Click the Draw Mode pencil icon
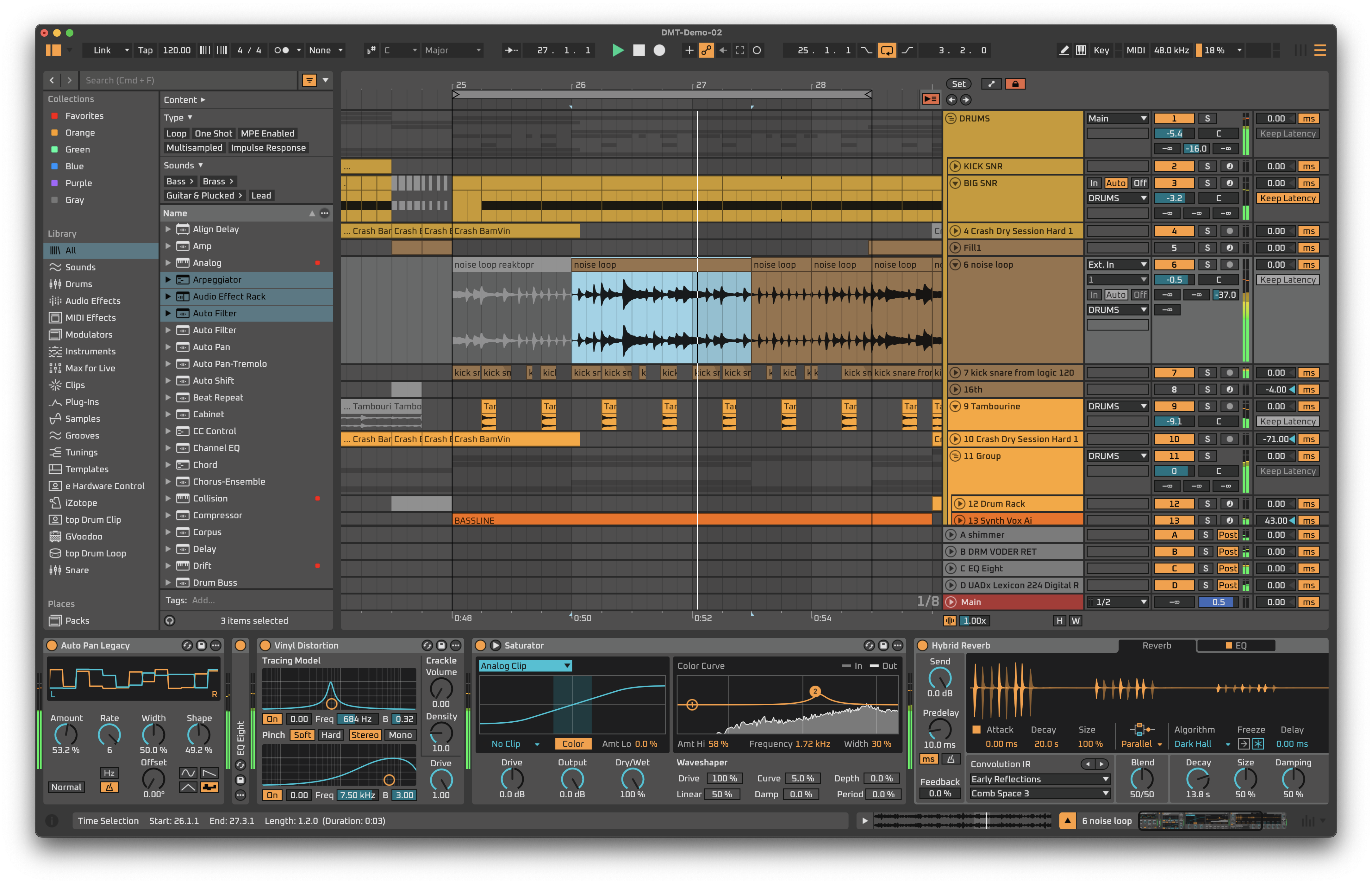Image resolution: width=1372 pixels, height=884 pixels. 1064,51
